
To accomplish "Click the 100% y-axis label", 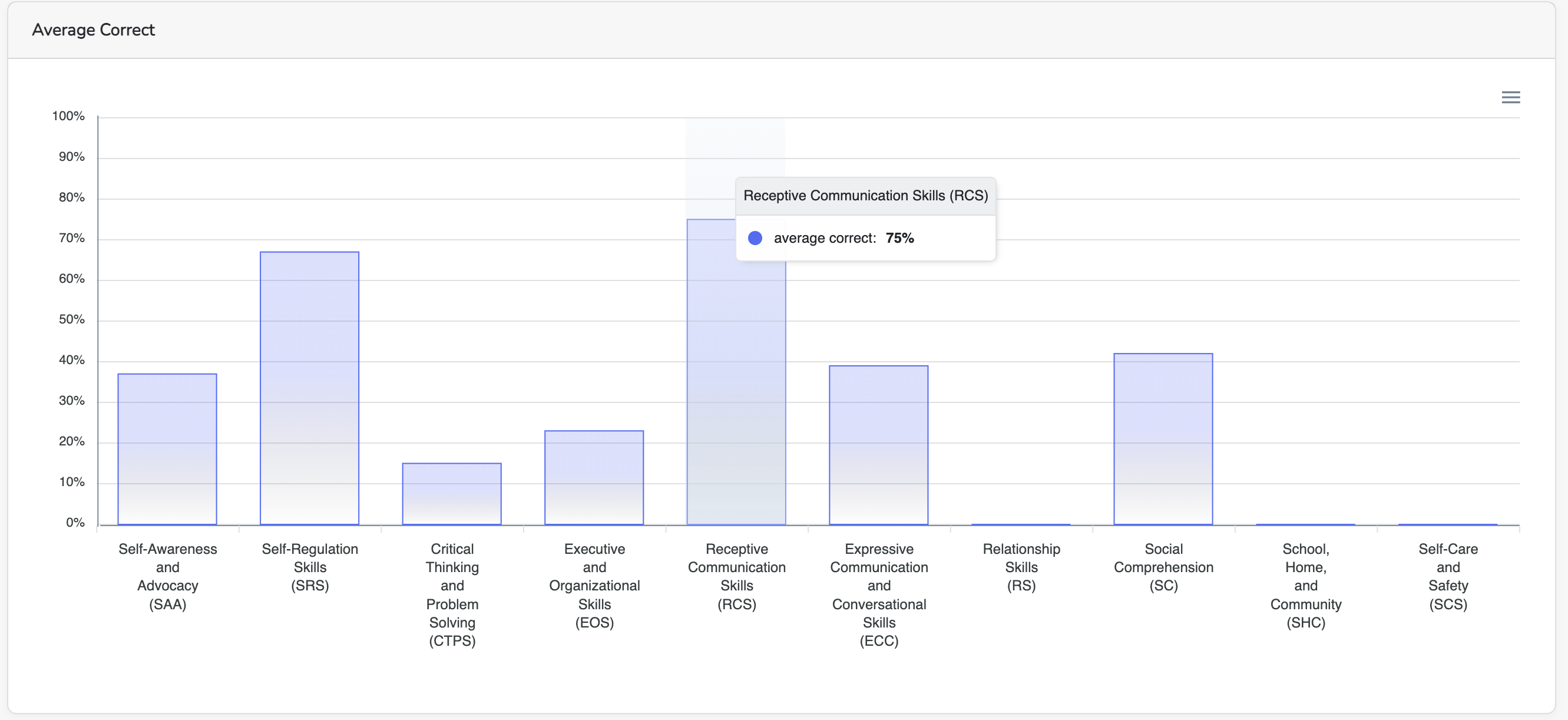I will pyautogui.click(x=68, y=115).
